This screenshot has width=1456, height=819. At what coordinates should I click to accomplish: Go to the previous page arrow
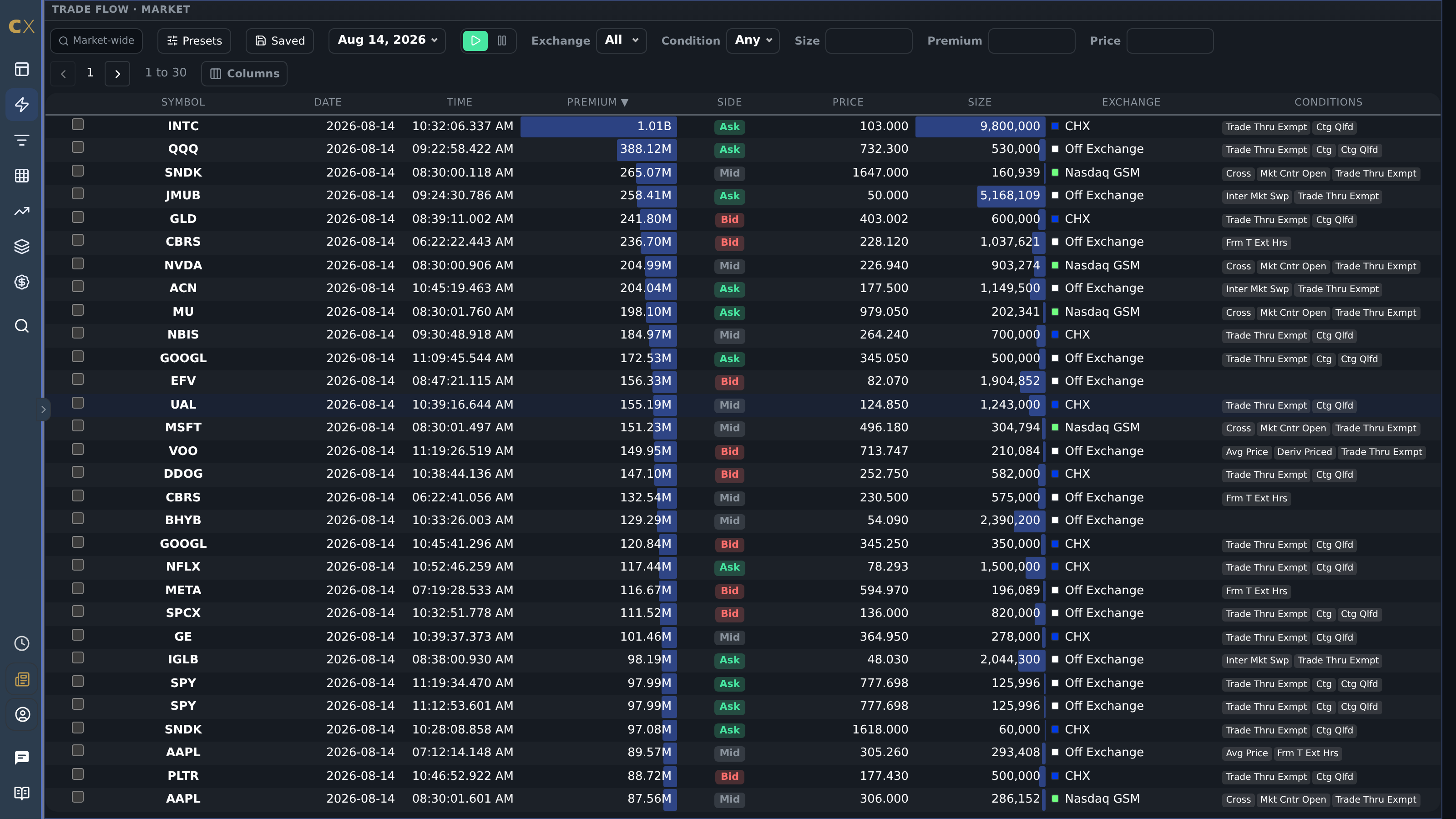point(63,73)
